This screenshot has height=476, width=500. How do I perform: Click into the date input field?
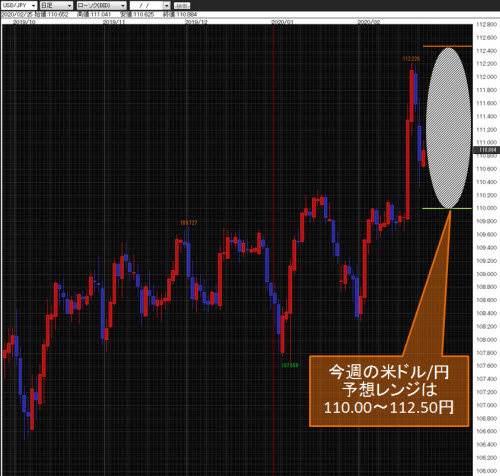coord(146,5)
